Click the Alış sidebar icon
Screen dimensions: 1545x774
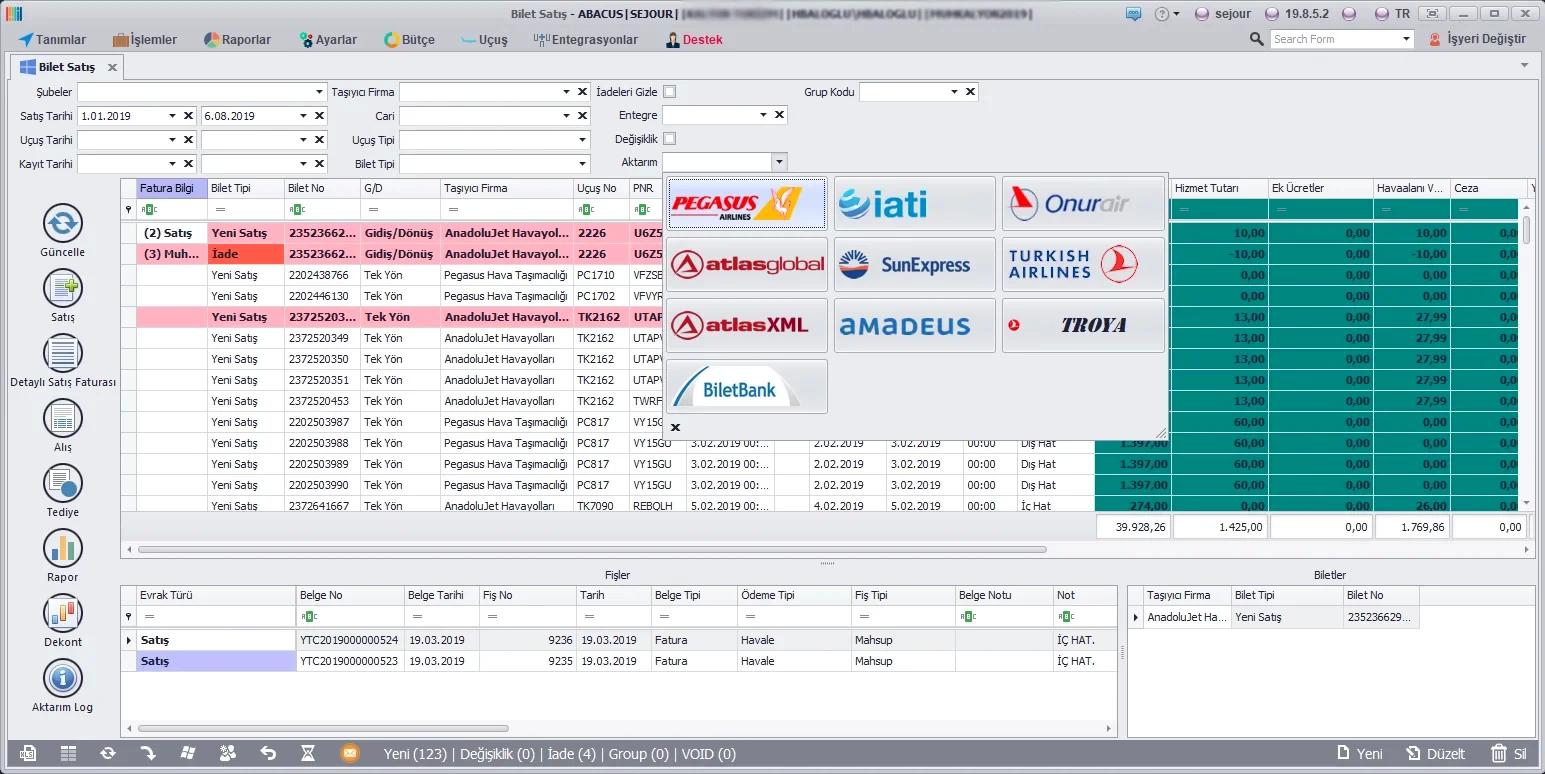62,418
